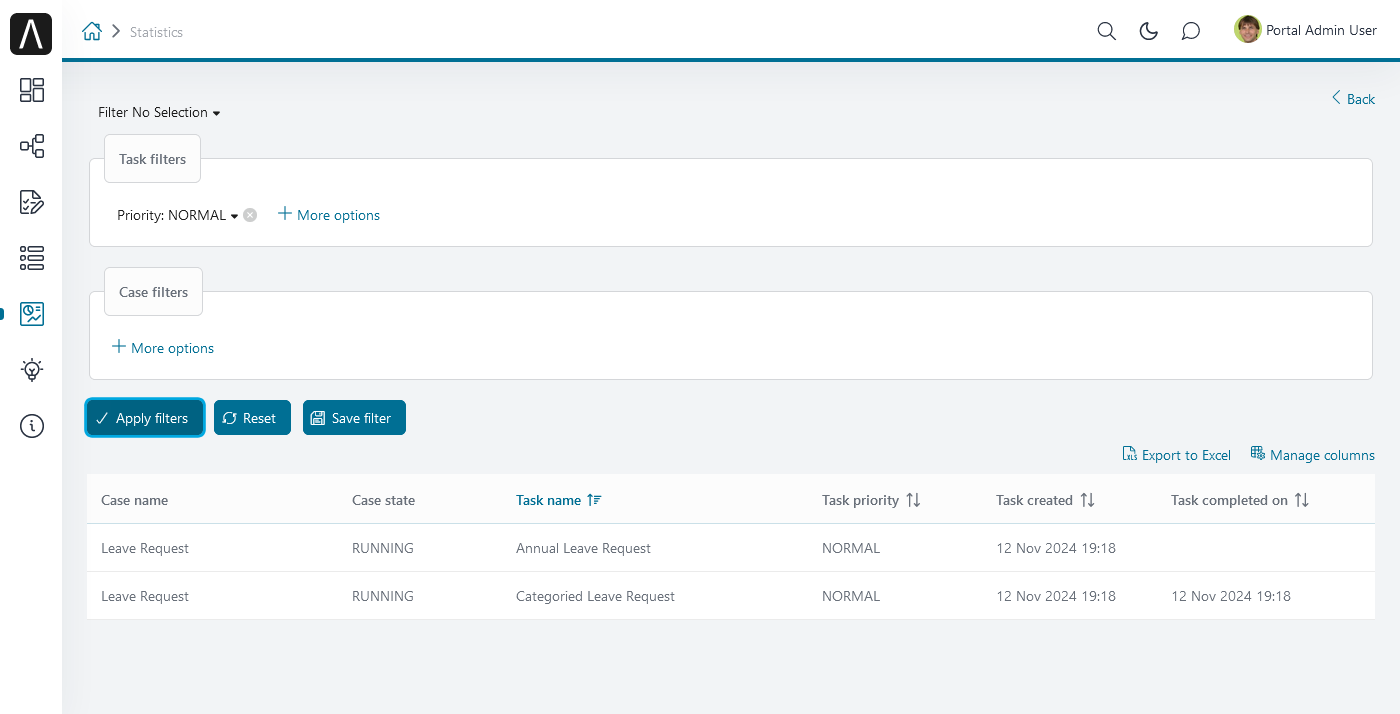Open the Info sidebar icon
The image size is (1400, 714).
(x=32, y=426)
